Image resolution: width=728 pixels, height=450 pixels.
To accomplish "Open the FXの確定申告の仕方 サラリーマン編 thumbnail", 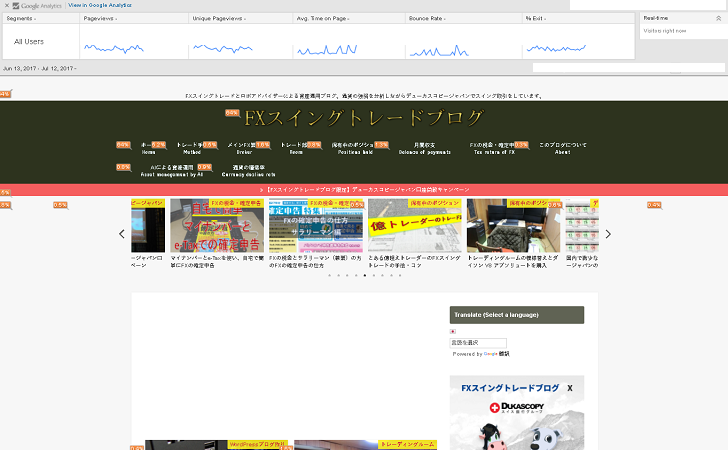I will click(316, 226).
